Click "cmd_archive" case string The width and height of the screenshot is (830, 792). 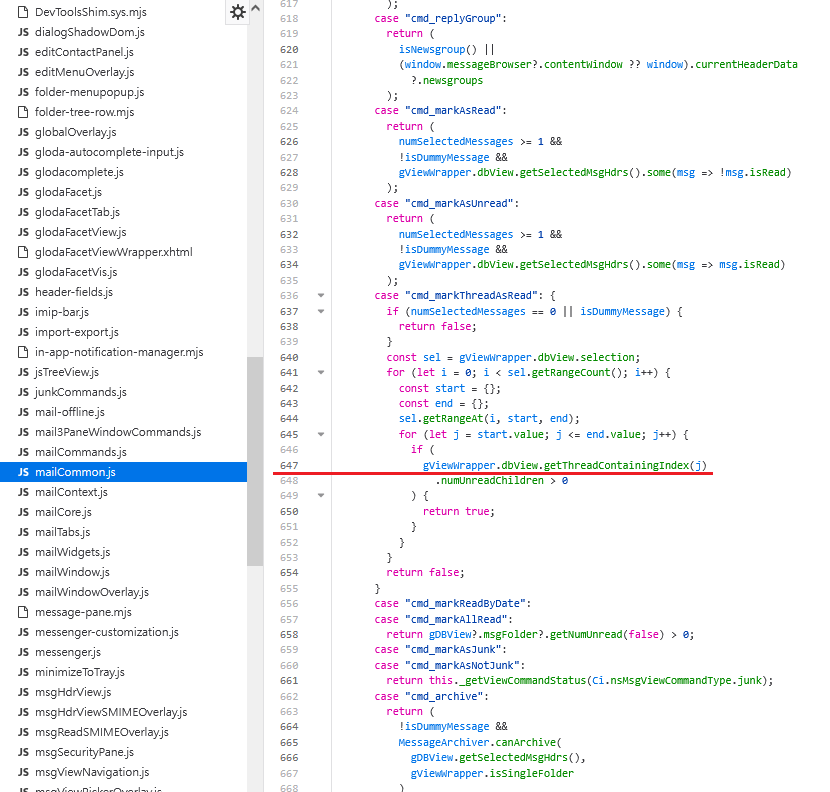(444, 696)
